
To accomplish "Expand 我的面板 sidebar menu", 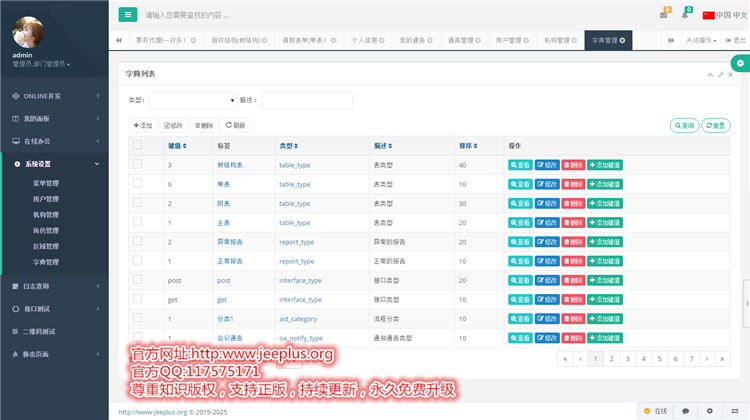I will point(55,119).
